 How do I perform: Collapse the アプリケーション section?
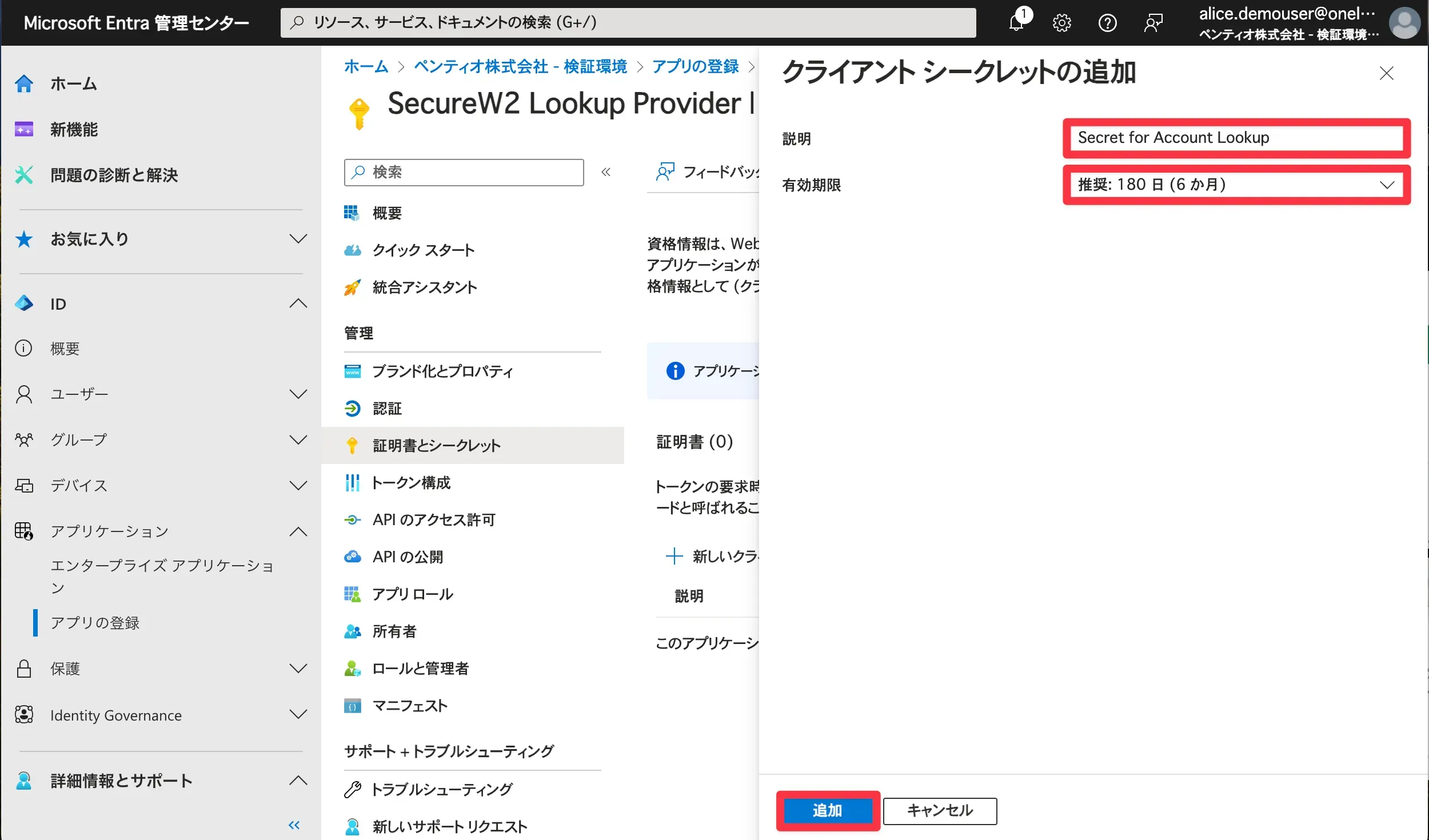(298, 531)
